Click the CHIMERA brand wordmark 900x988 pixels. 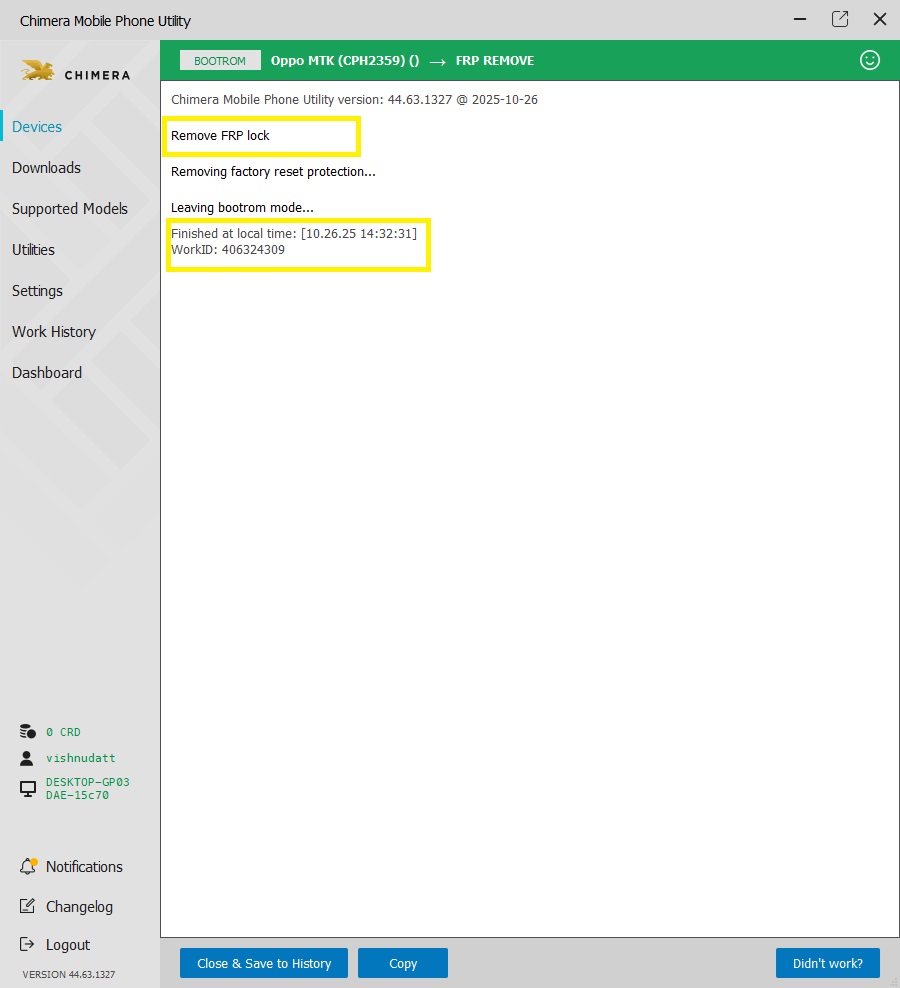(98, 75)
